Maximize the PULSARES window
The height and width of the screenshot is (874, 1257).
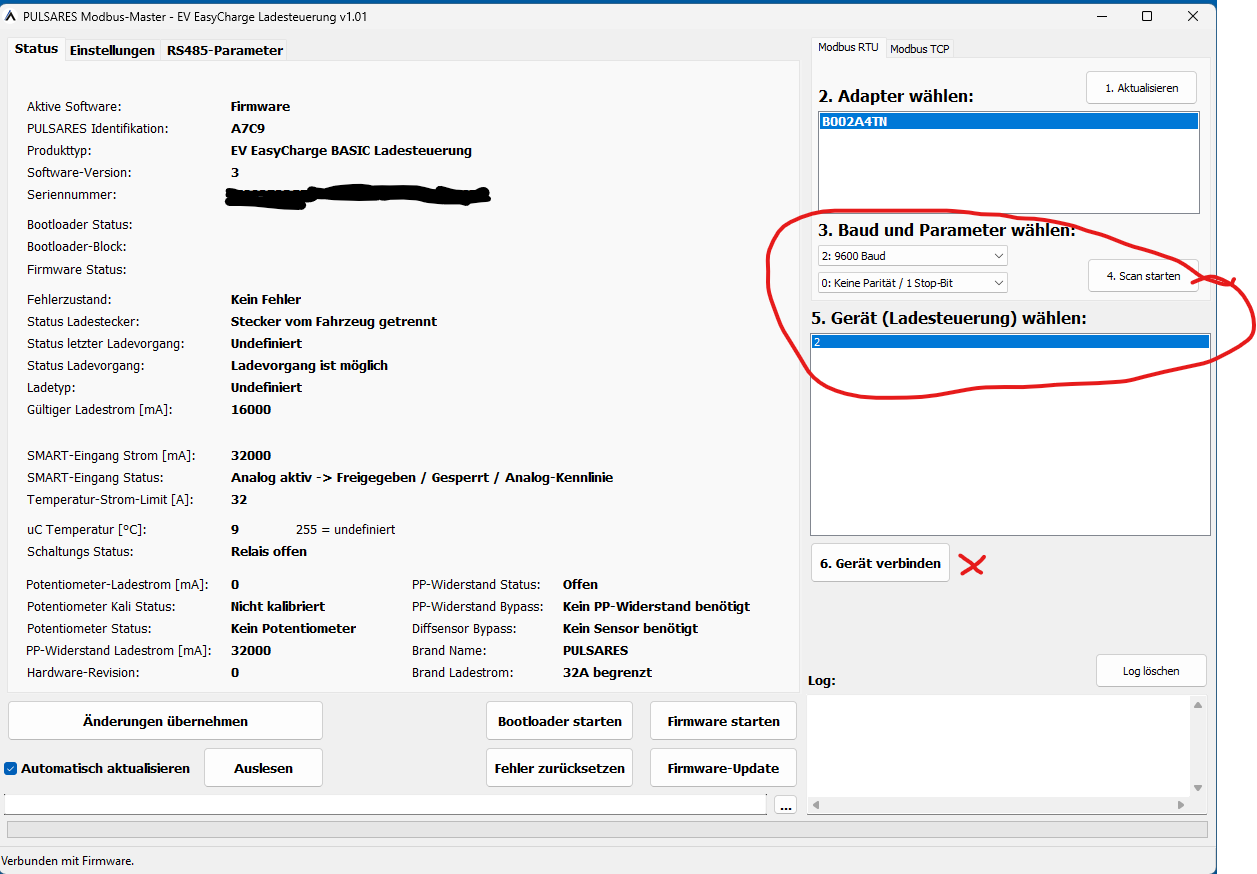click(x=1147, y=16)
